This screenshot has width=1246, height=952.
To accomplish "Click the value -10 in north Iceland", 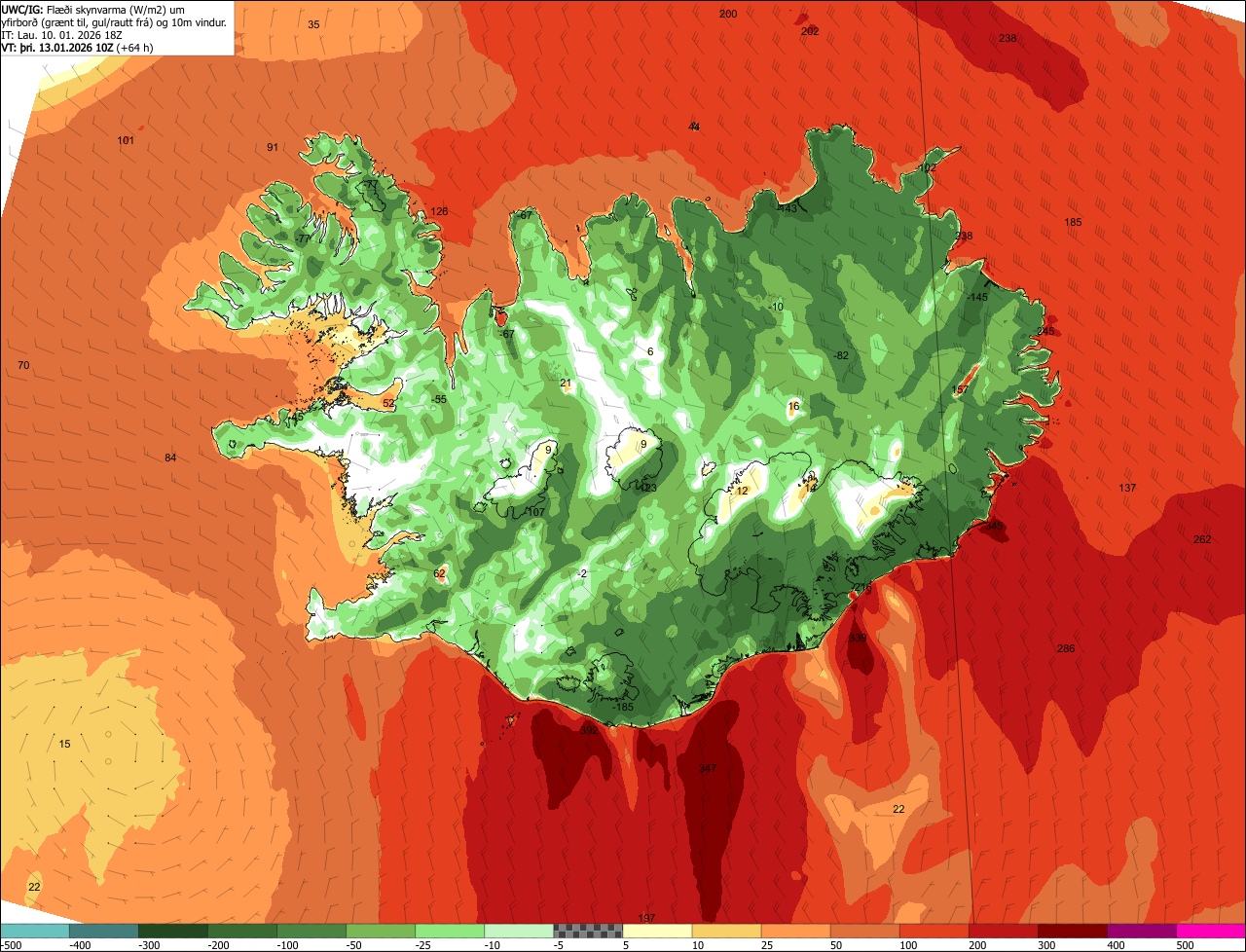I will (x=776, y=308).
